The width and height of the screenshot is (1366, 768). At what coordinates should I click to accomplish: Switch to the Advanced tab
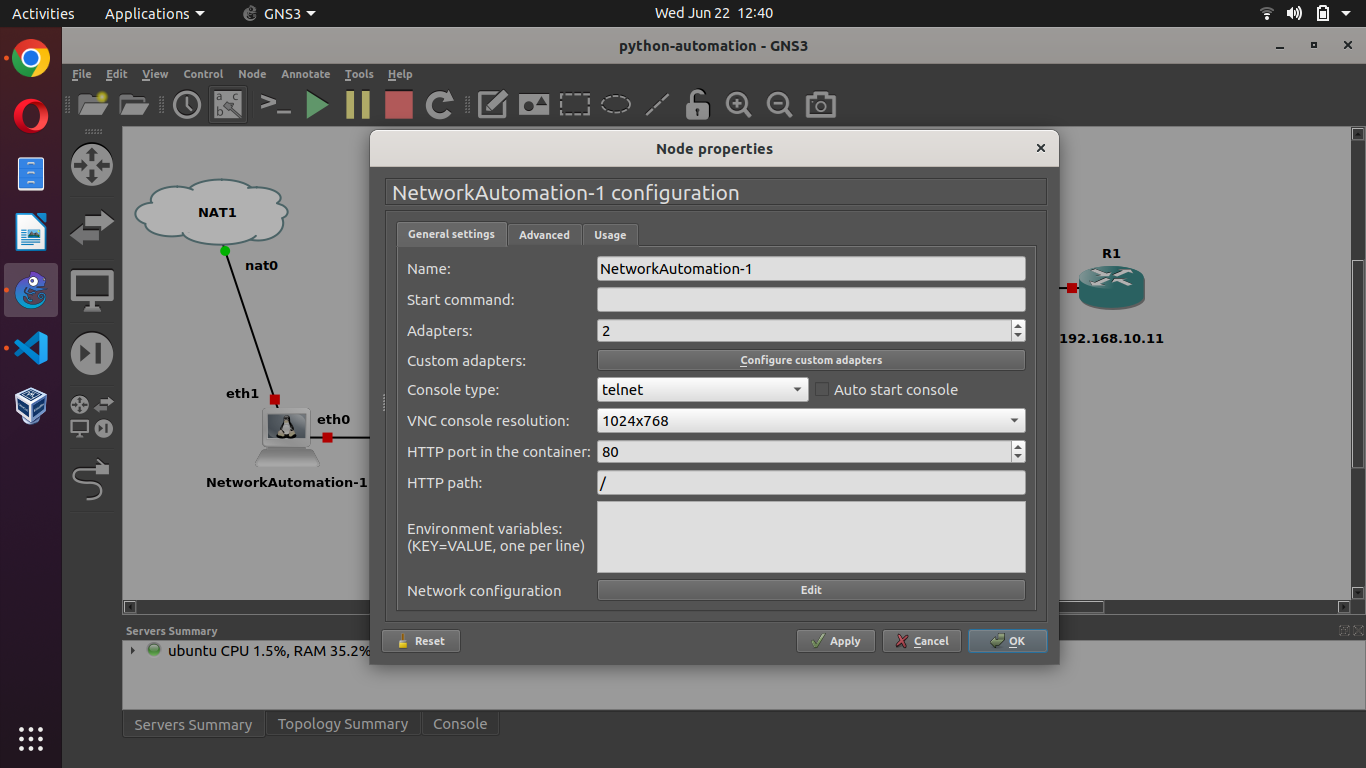(x=544, y=235)
